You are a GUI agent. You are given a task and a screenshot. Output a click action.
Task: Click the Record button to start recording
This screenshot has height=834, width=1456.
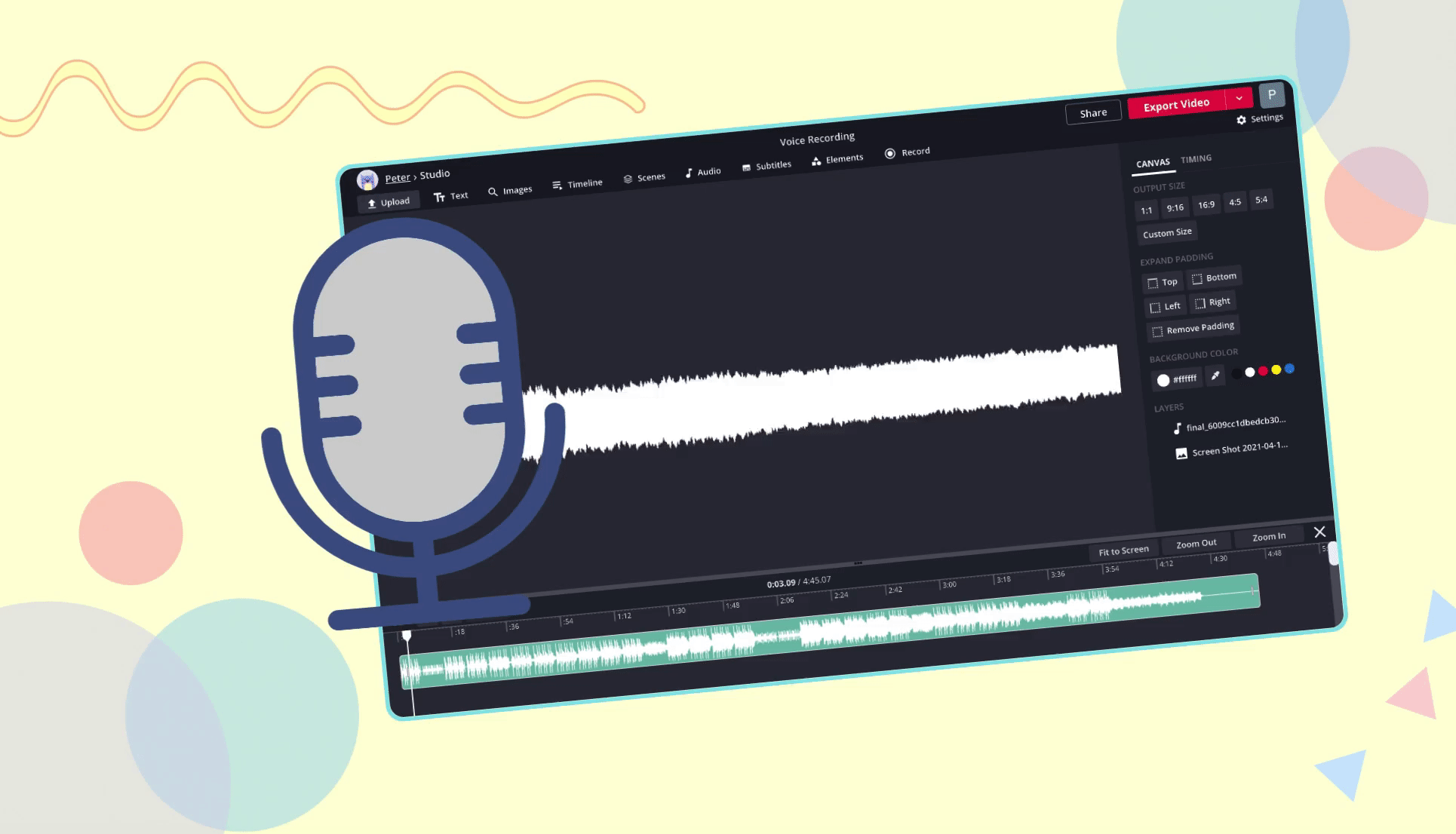click(x=908, y=152)
